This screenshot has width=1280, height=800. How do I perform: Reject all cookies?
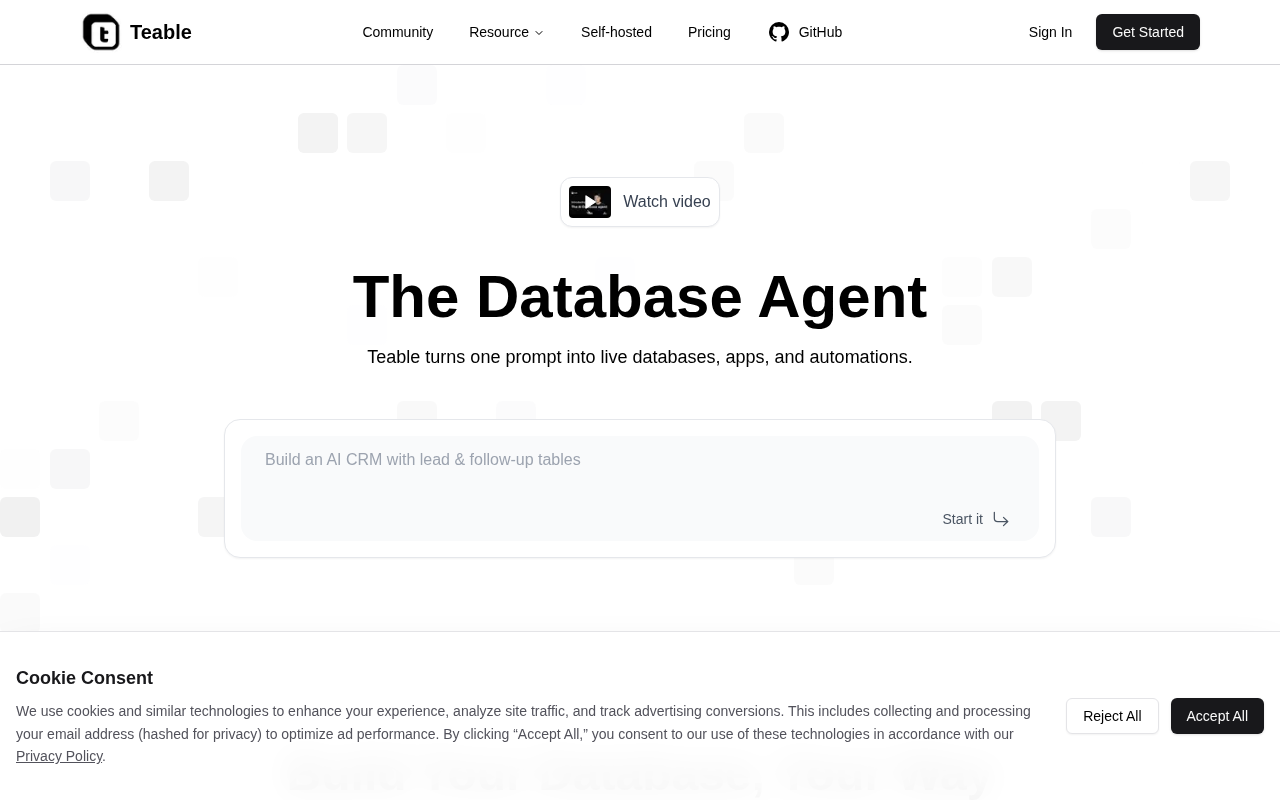point(1111,716)
